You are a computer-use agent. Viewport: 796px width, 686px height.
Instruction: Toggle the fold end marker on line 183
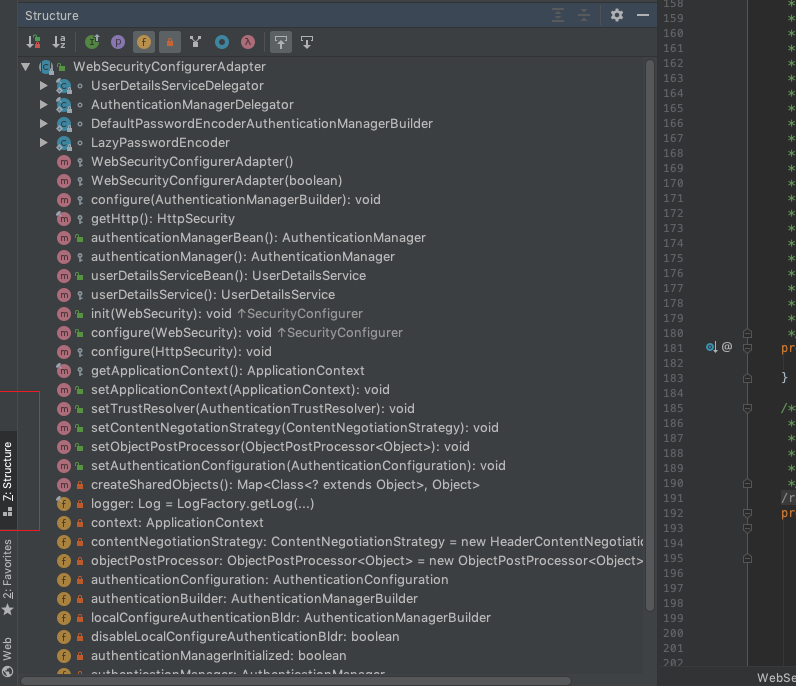coord(747,378)
